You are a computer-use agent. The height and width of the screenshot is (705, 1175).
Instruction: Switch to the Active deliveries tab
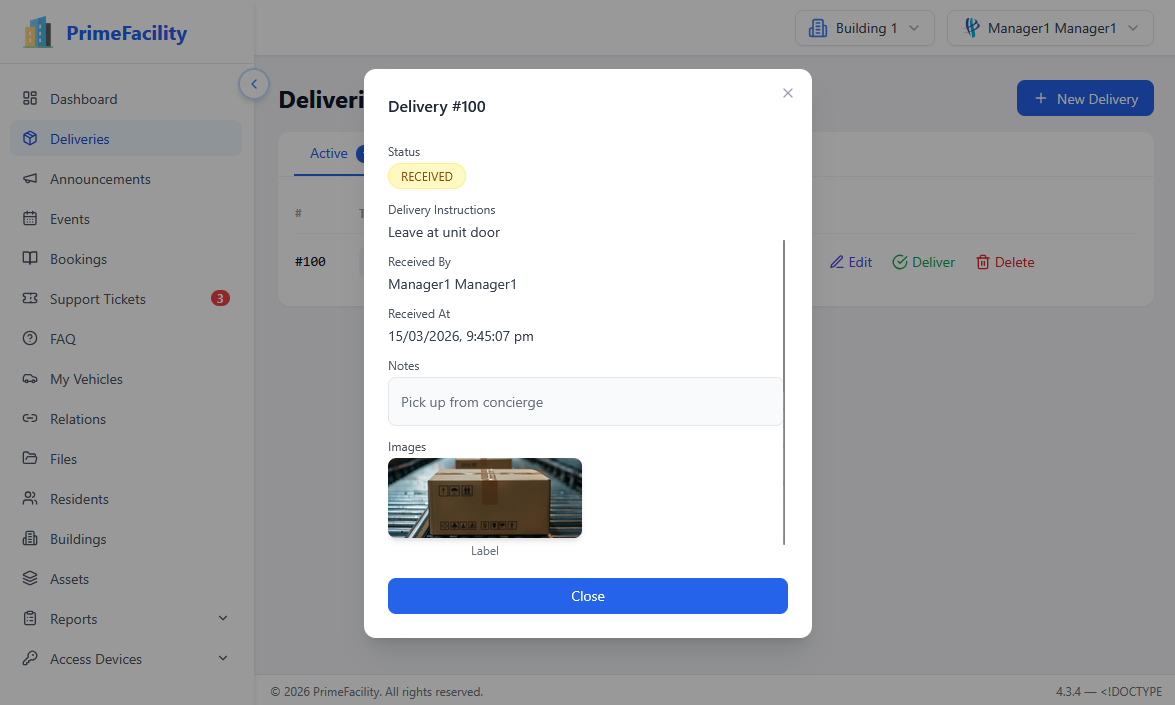pyautogui.click(x=329, y=154)
